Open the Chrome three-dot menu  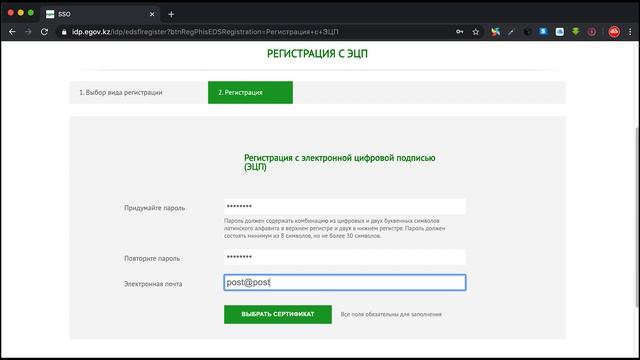click(630, 31)
